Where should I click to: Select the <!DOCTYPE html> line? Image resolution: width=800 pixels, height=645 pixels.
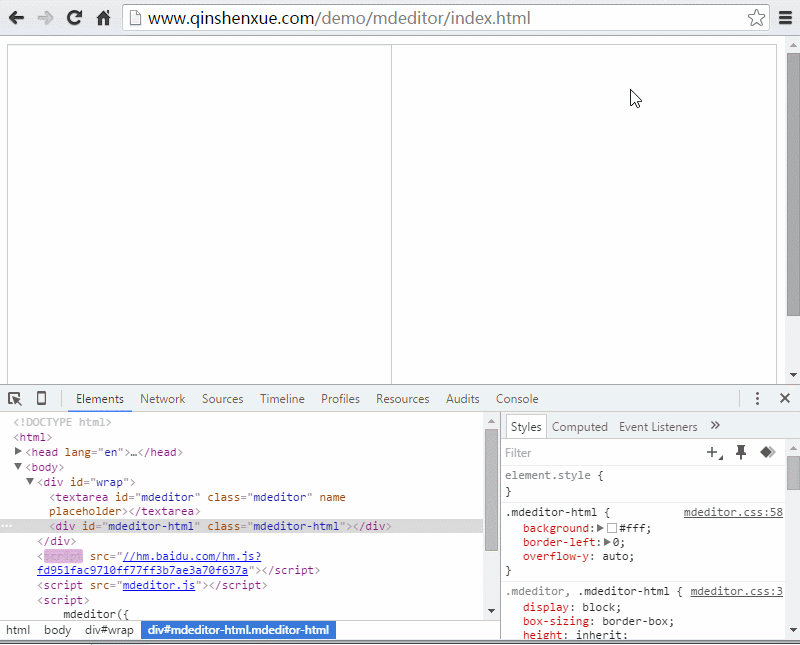click(62, 422)
